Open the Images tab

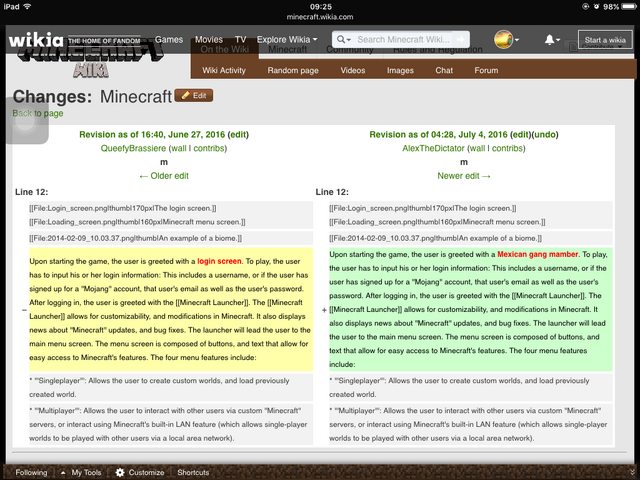pos(400,70)
